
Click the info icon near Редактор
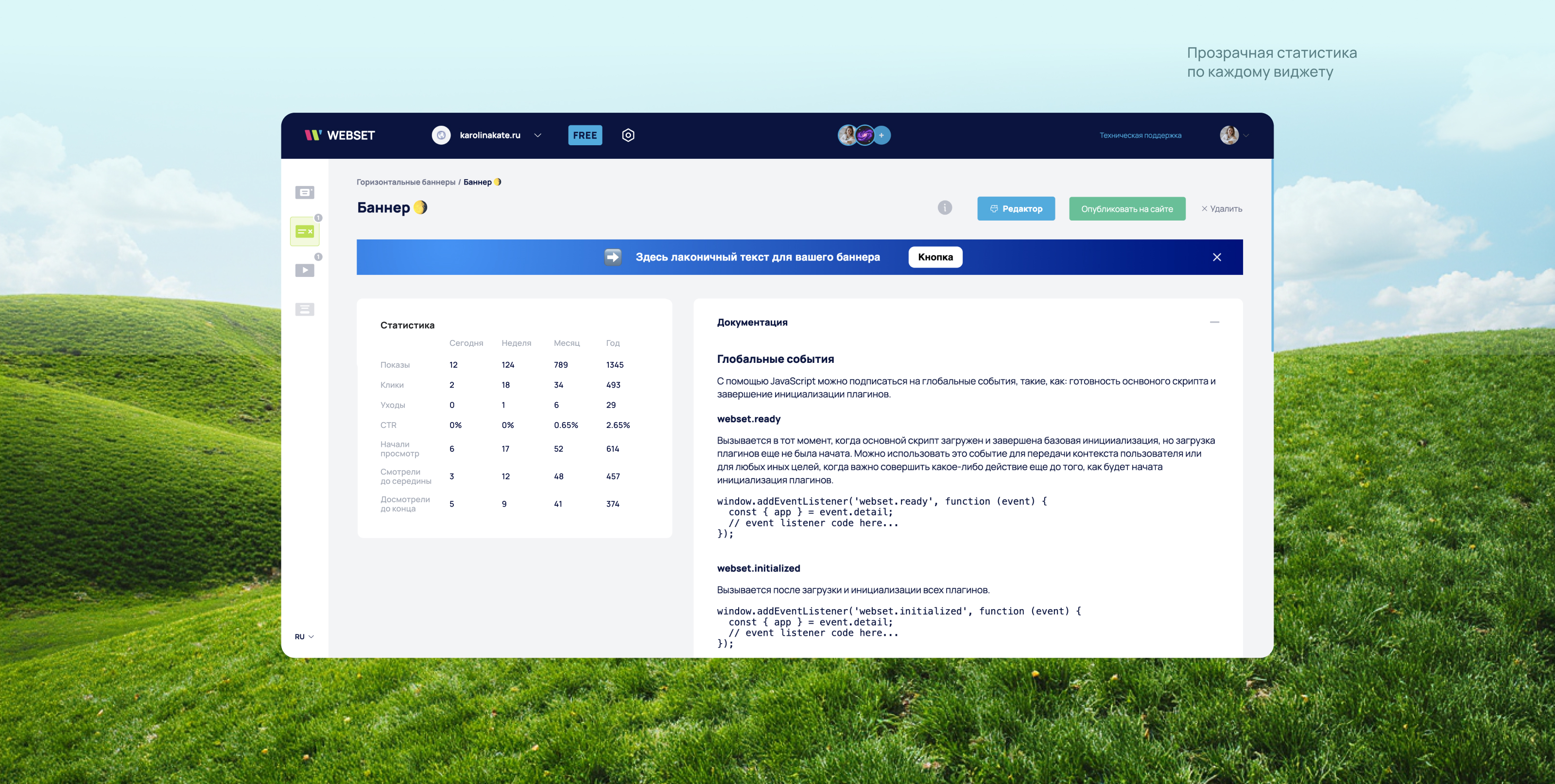point(945,208)
